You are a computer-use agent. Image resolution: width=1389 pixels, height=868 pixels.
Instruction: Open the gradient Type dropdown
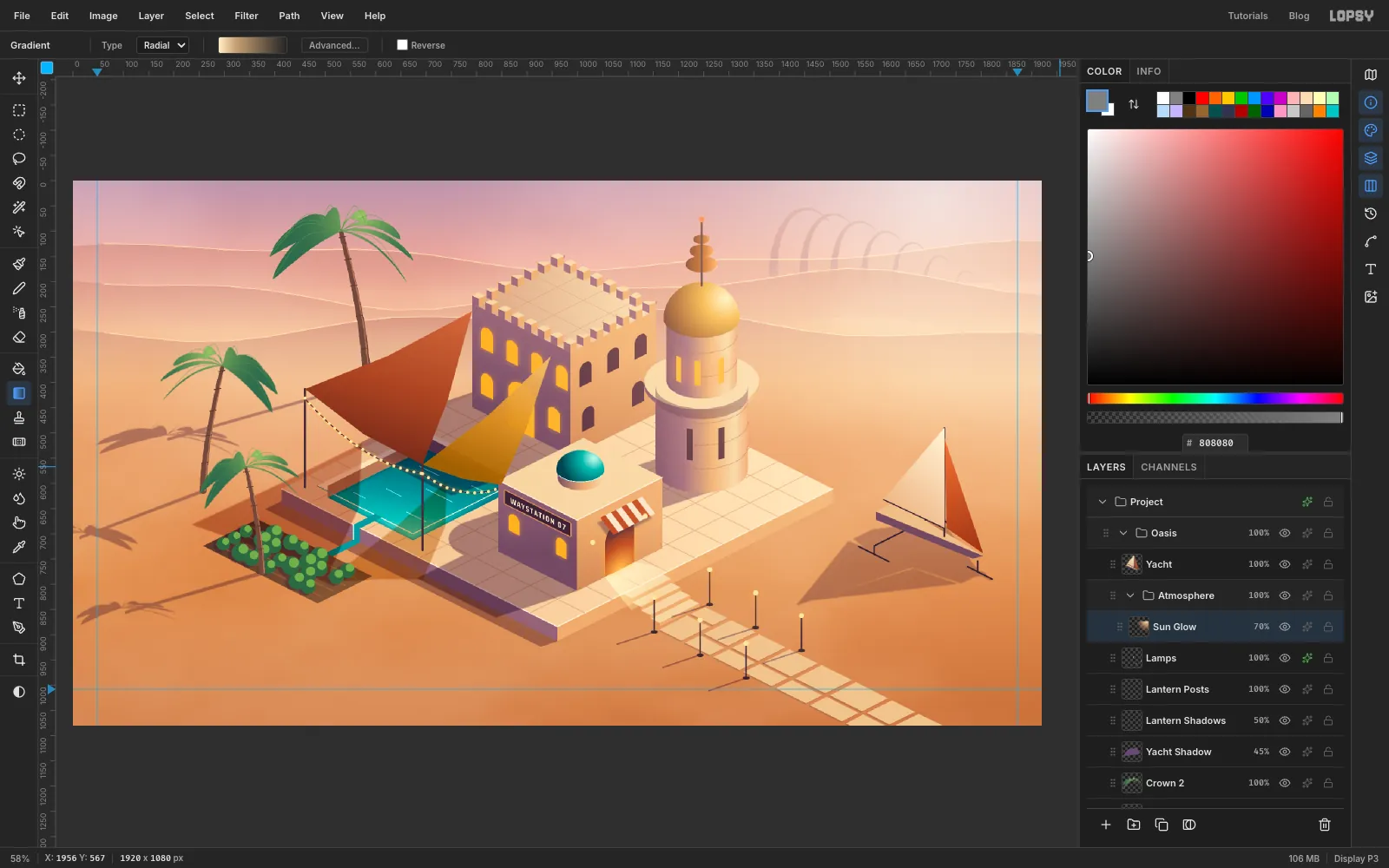pyautogui.click(x=163, y=45)
